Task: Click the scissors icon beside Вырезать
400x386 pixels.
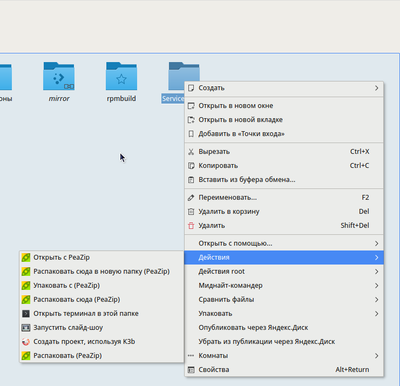Action: click(x=191, y=152)
